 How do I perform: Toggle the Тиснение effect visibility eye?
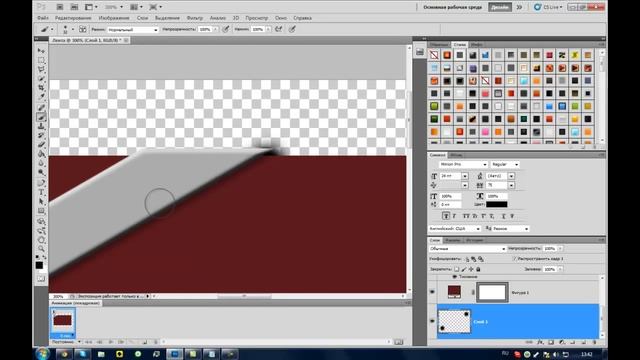coord(454,277)
